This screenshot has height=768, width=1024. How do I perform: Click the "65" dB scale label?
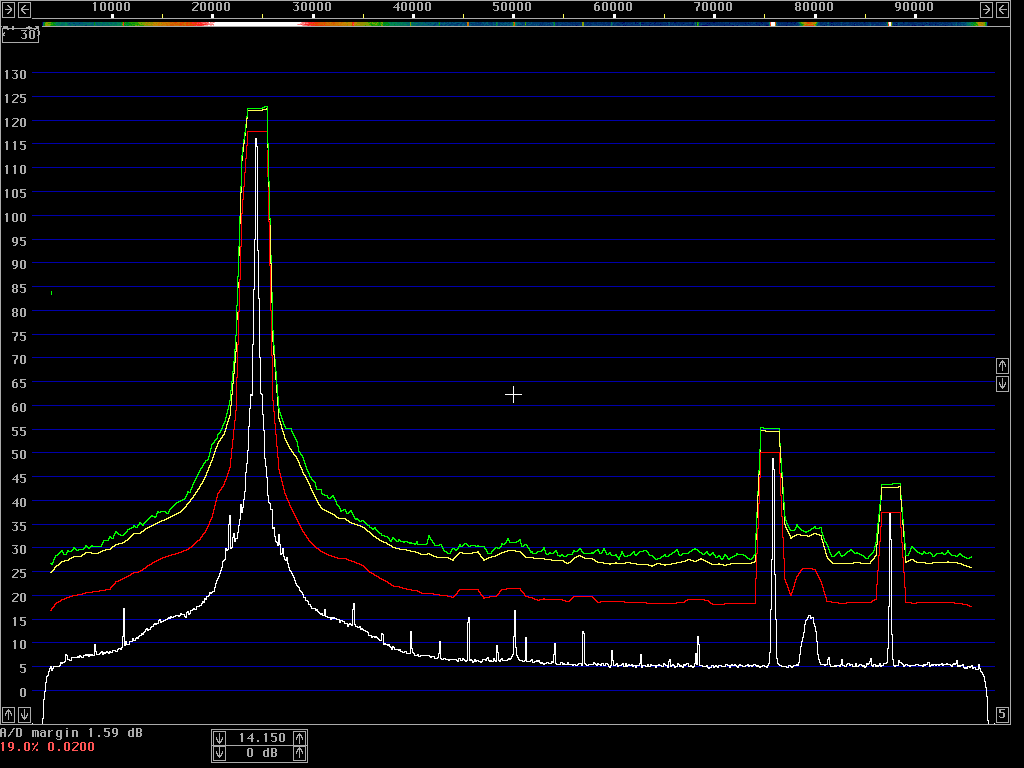(x=19, y=383)
